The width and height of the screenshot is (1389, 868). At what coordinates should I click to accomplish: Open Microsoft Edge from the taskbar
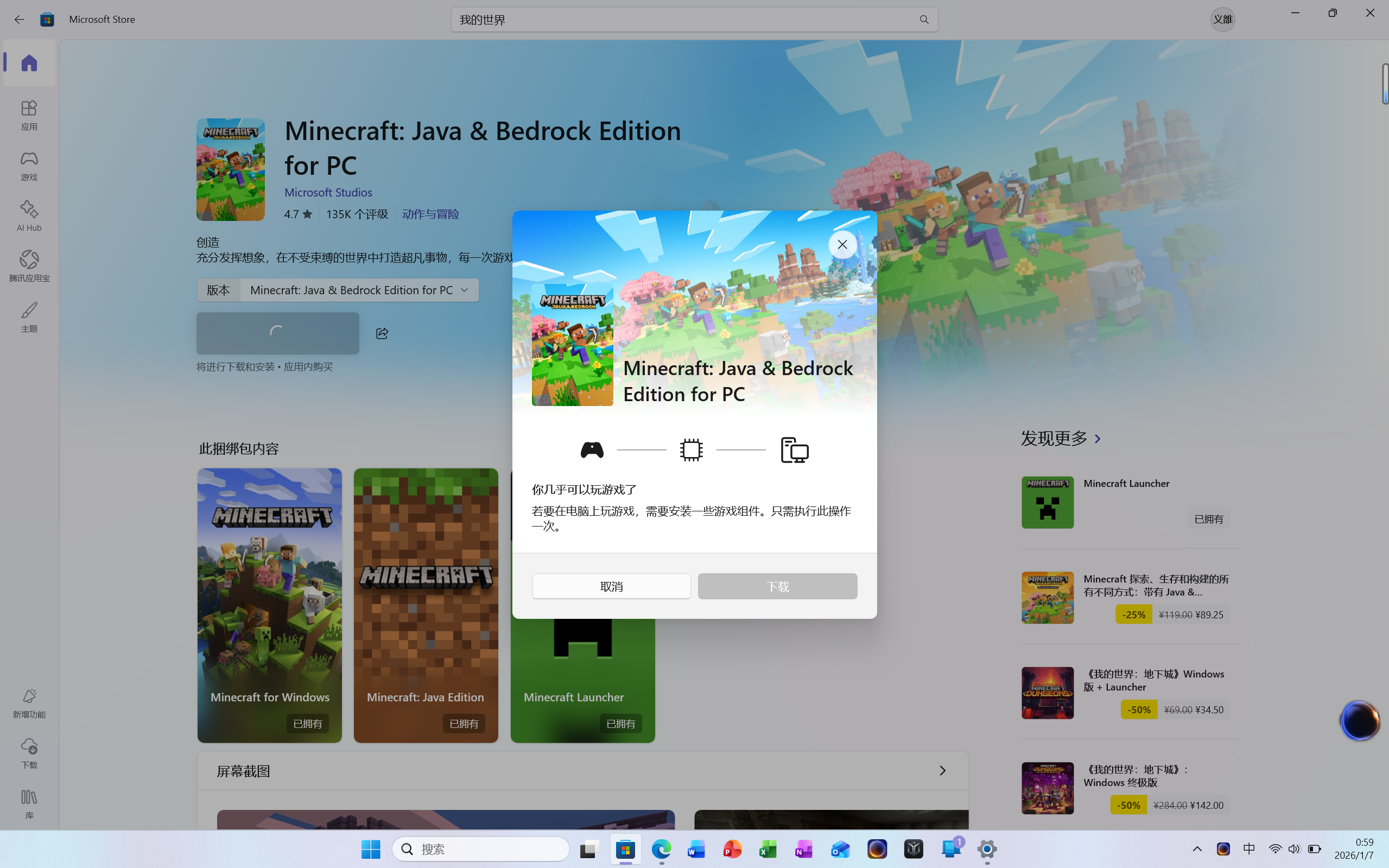[x=661, y=848]
